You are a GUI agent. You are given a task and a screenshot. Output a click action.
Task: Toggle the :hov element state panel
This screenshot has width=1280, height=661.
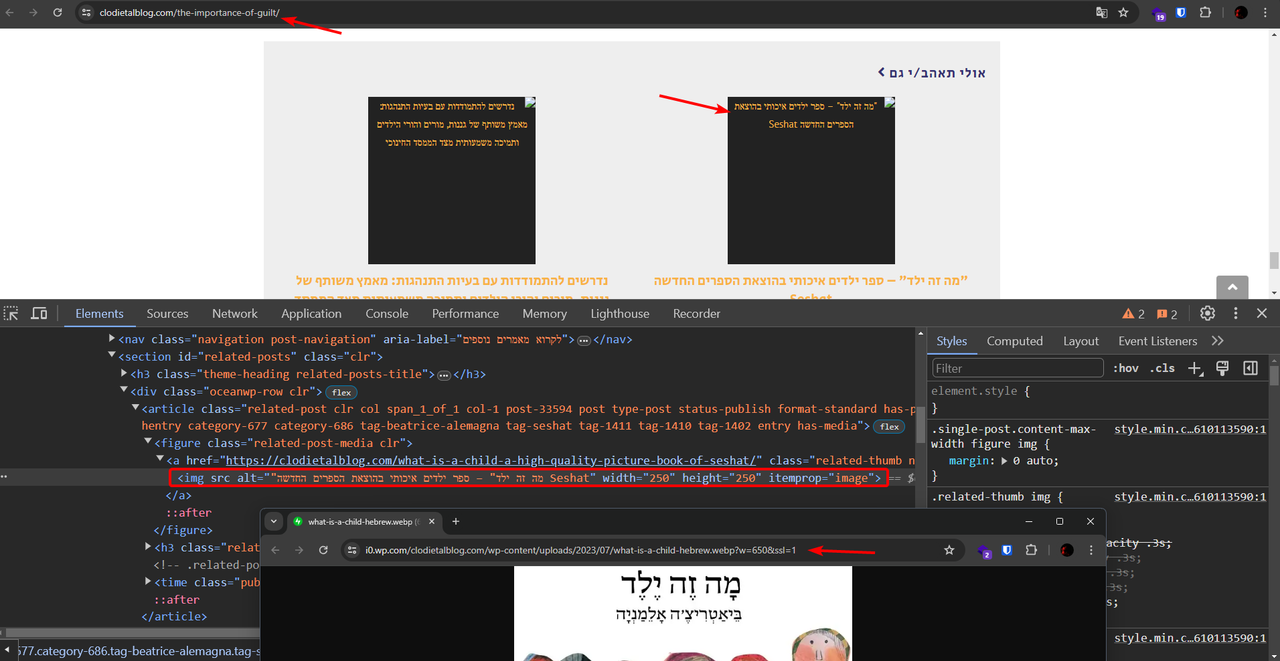(1126, 368)
